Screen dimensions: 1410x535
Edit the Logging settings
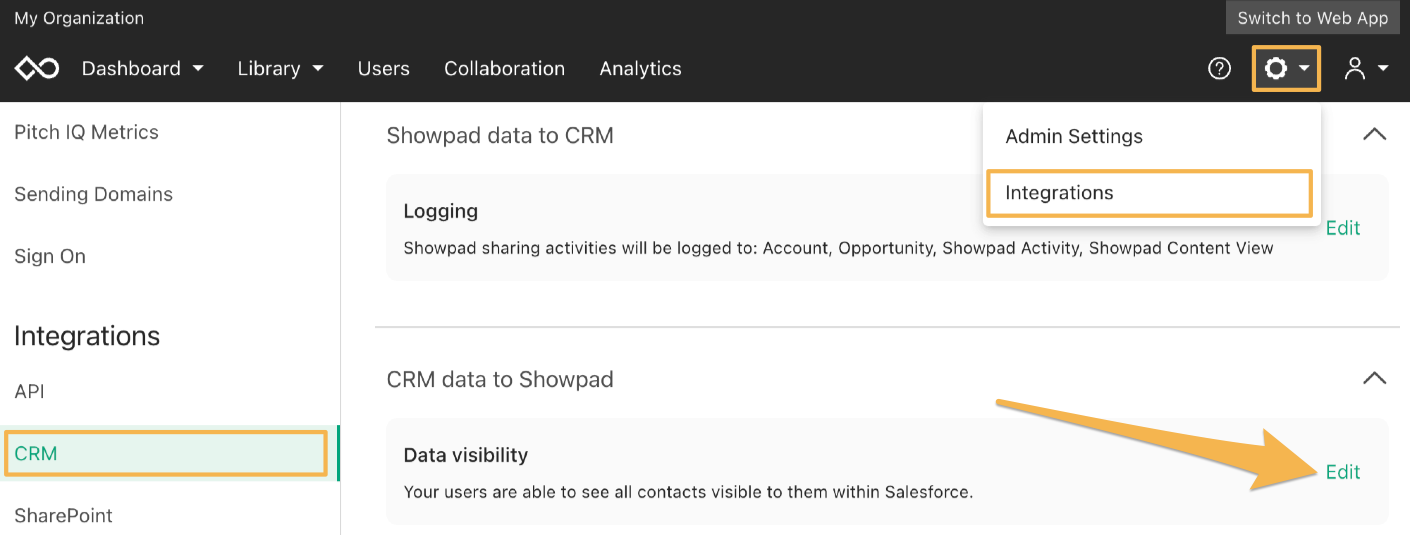(x=1342, y=228)
